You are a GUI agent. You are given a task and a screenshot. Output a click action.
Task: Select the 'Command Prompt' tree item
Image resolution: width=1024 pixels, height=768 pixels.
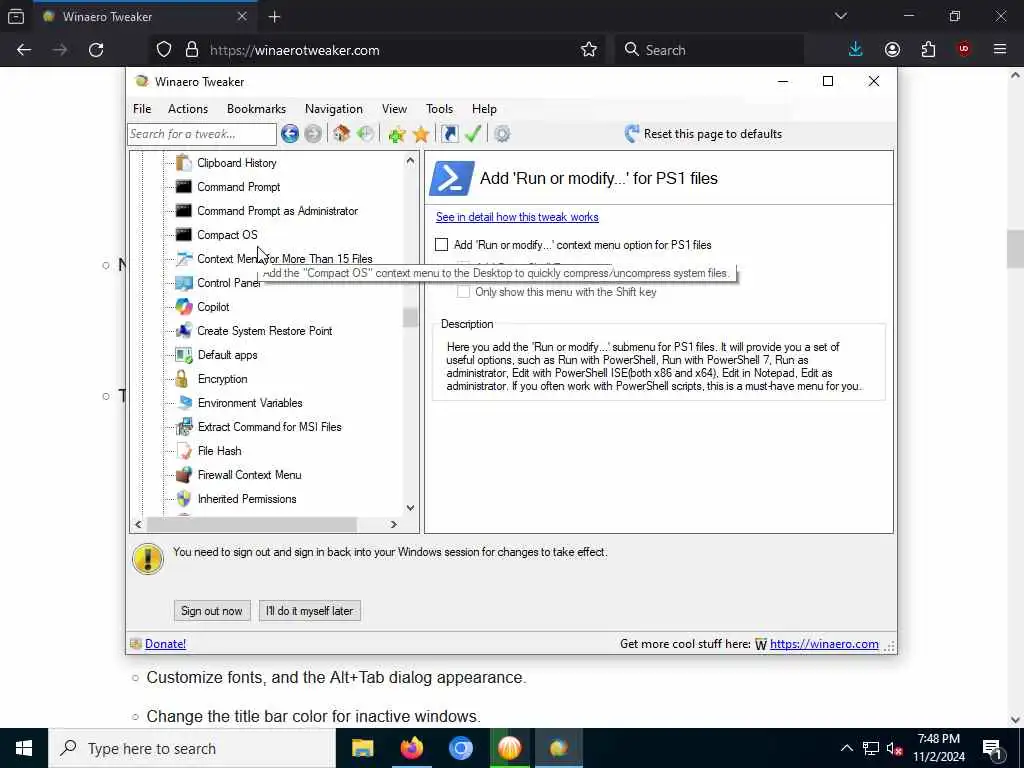[x=238, y=187]
